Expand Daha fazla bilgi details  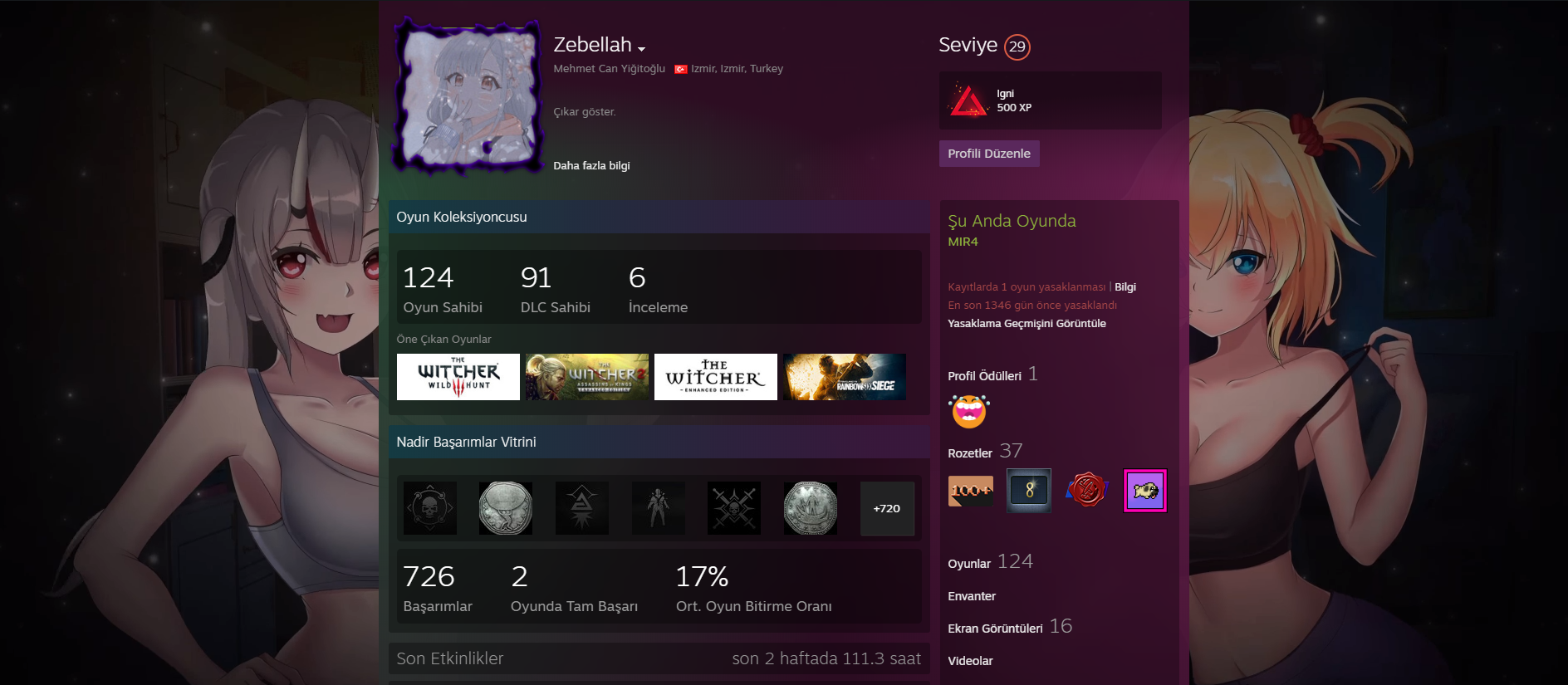pos(591,165)
